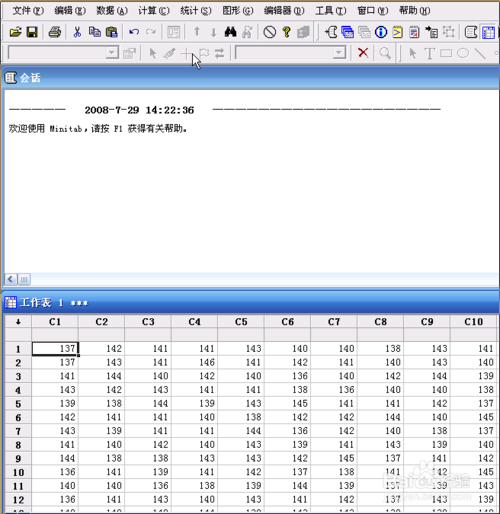
Task: Click cell C1 row 1 value 137
Action: point(55,349)
